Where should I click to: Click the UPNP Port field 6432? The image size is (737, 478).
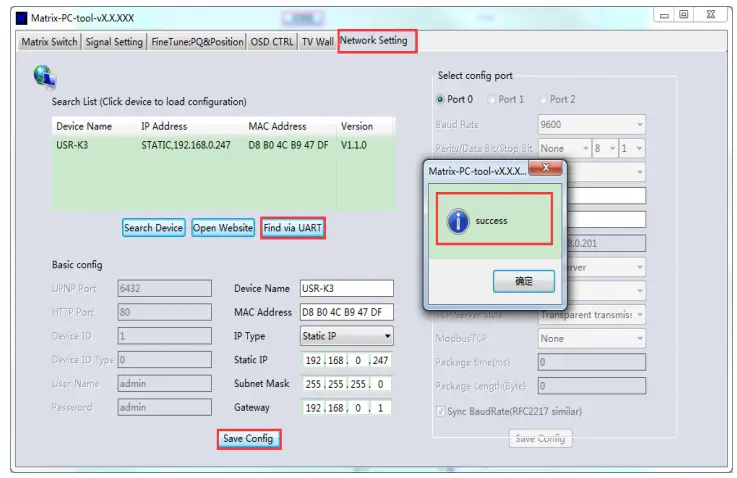click(165, 289)
